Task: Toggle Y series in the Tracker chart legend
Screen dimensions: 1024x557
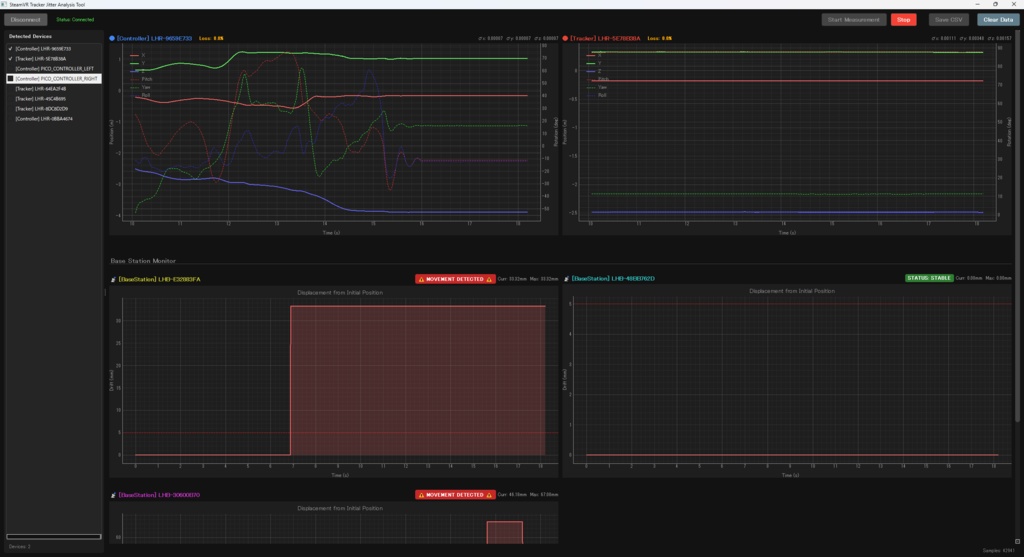Action: coord(594,63)
